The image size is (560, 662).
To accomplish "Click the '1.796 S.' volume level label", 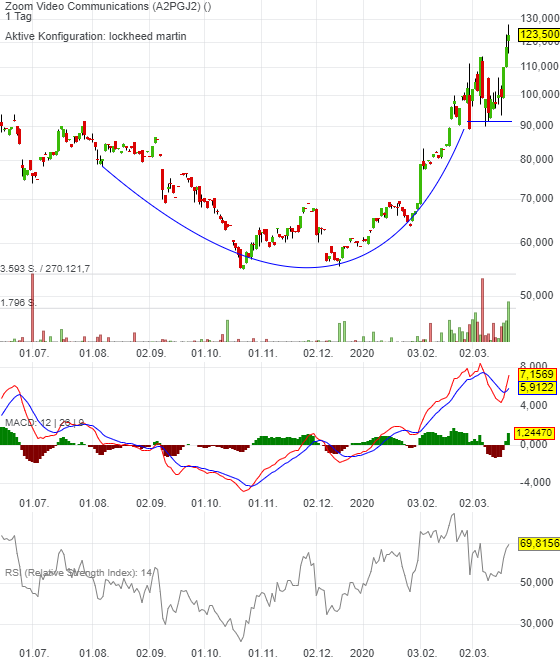I will click(x=19, y=303).
